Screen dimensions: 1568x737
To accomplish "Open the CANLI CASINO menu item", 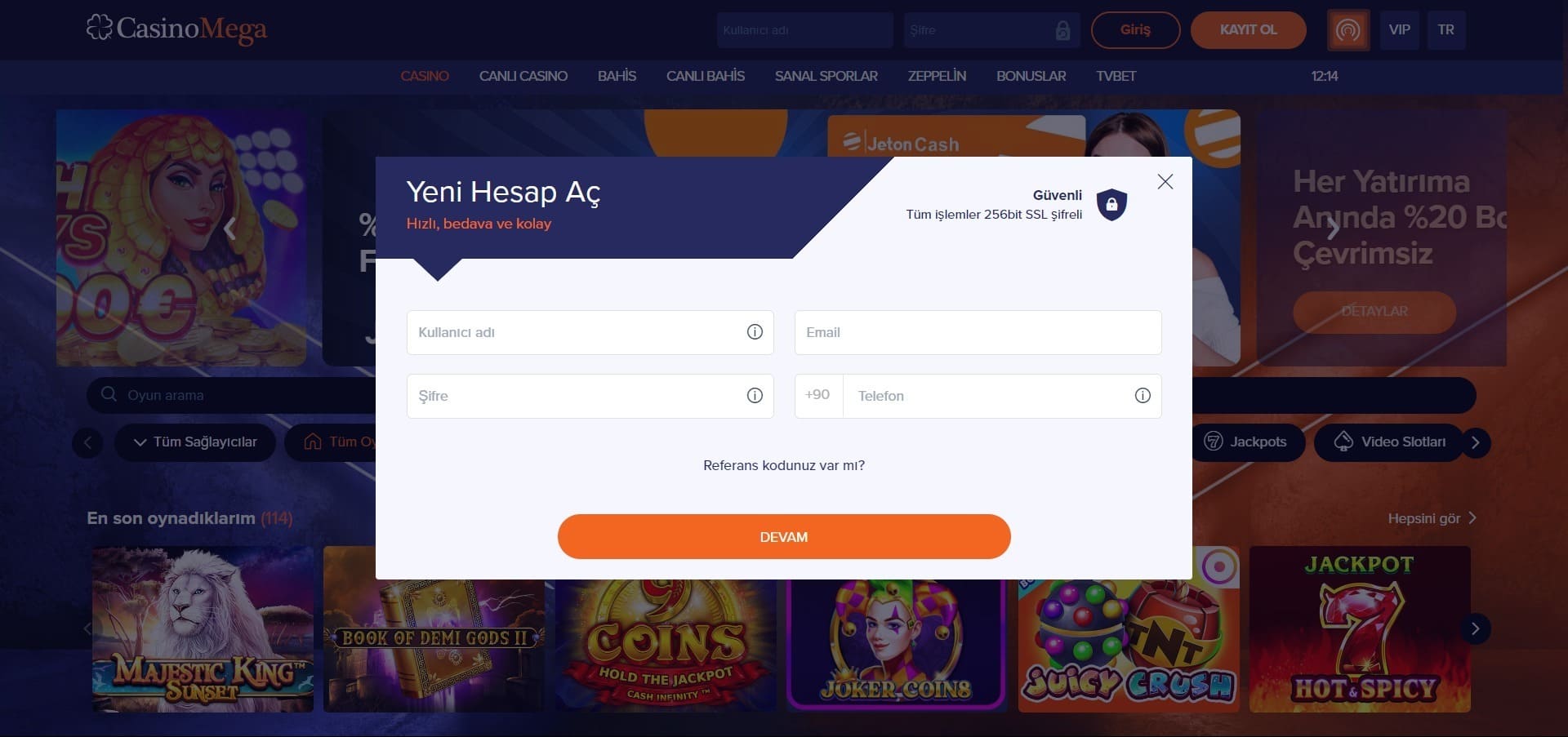I will click(523, 76).
